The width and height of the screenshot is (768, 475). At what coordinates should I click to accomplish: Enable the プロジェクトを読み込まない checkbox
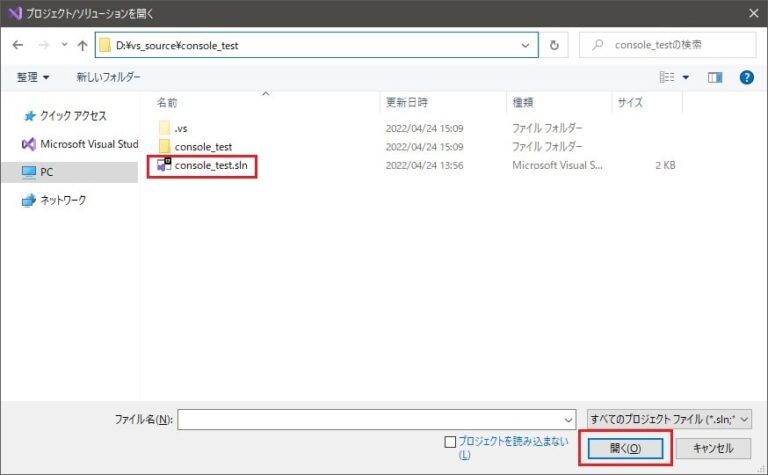click(x=450, y=441)
